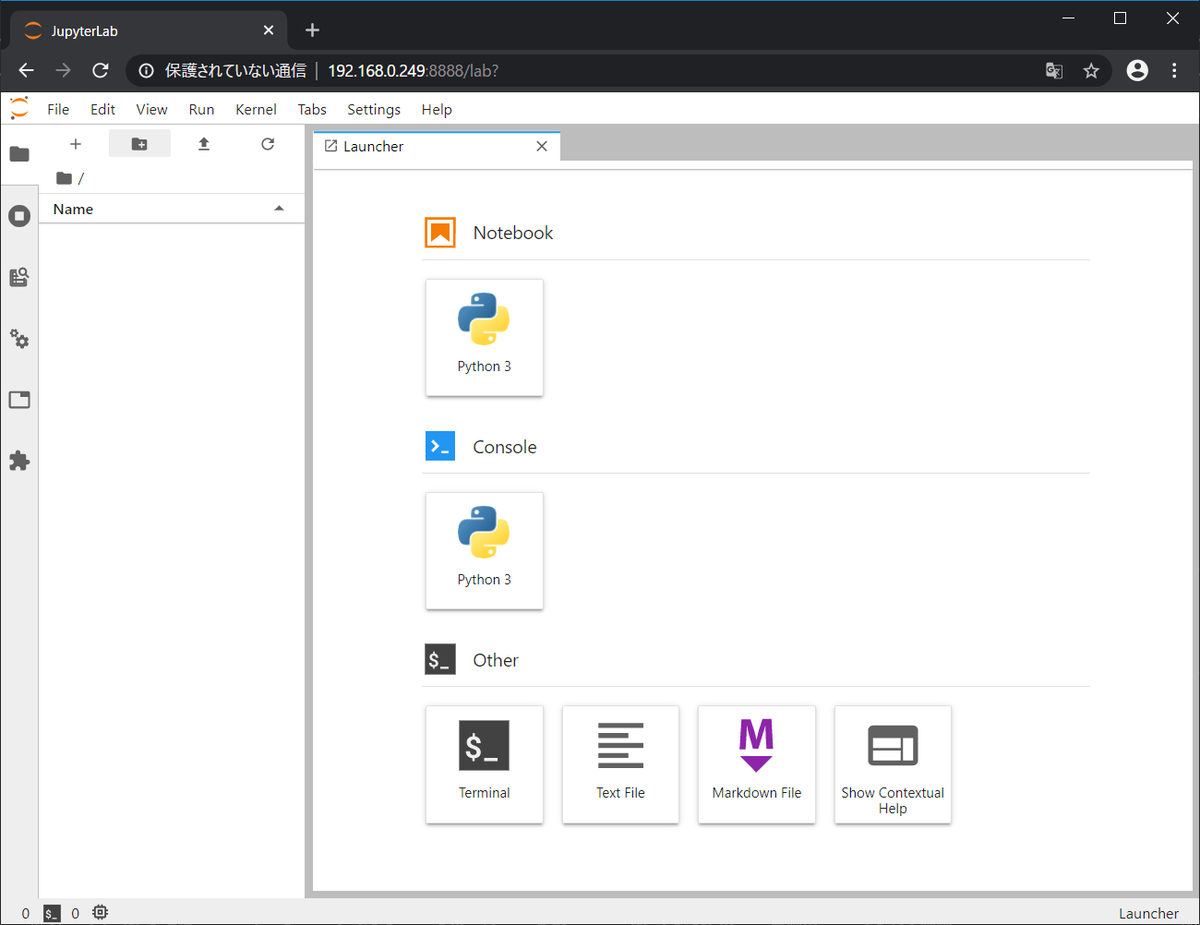Screen dimensions: 1200x925
Task: Close the JupyterLab browser tab
Action: coord(268,31)
